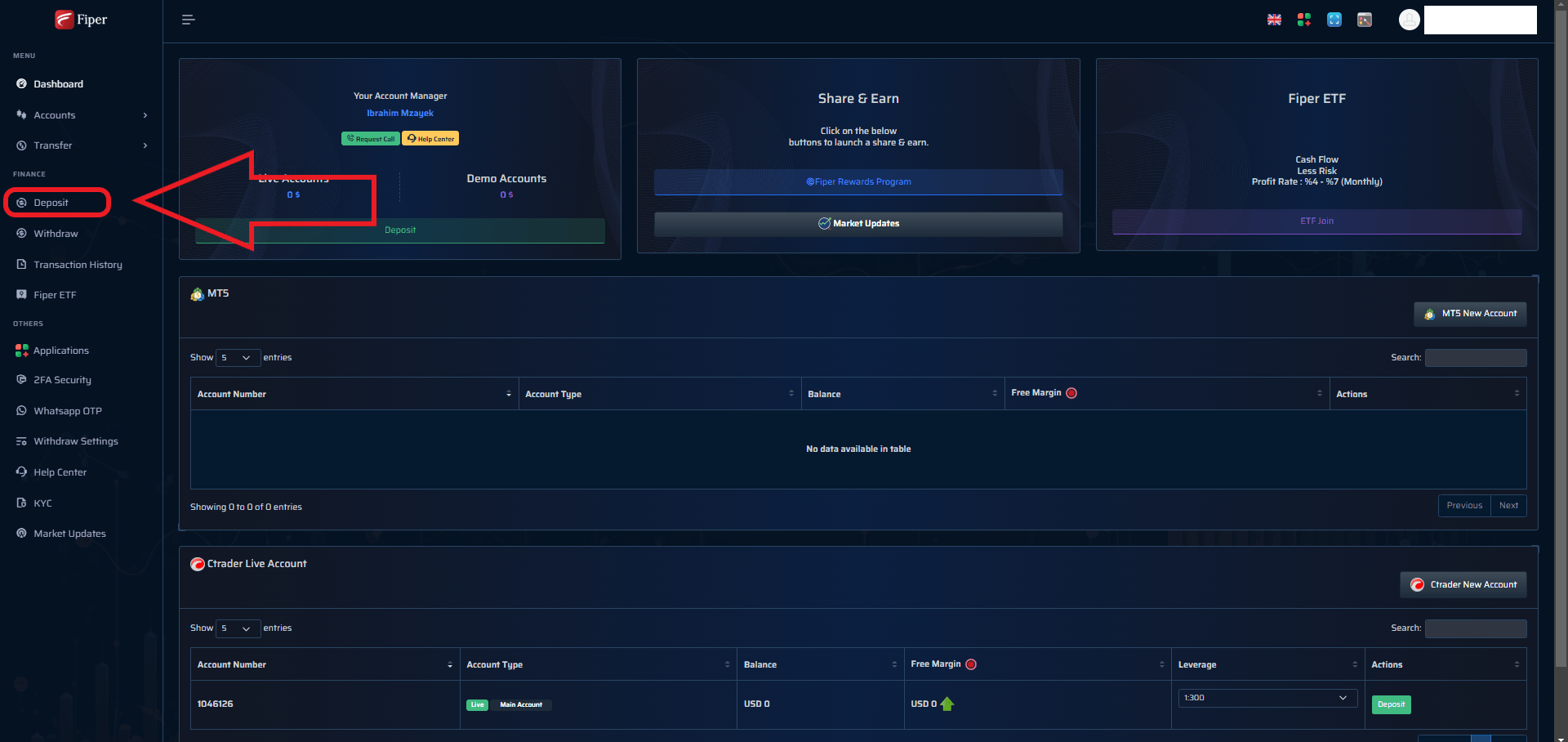Screen dimensions: 1568x742
Task: Expand the Transfer submenu
Action: (x=82, y=145)
